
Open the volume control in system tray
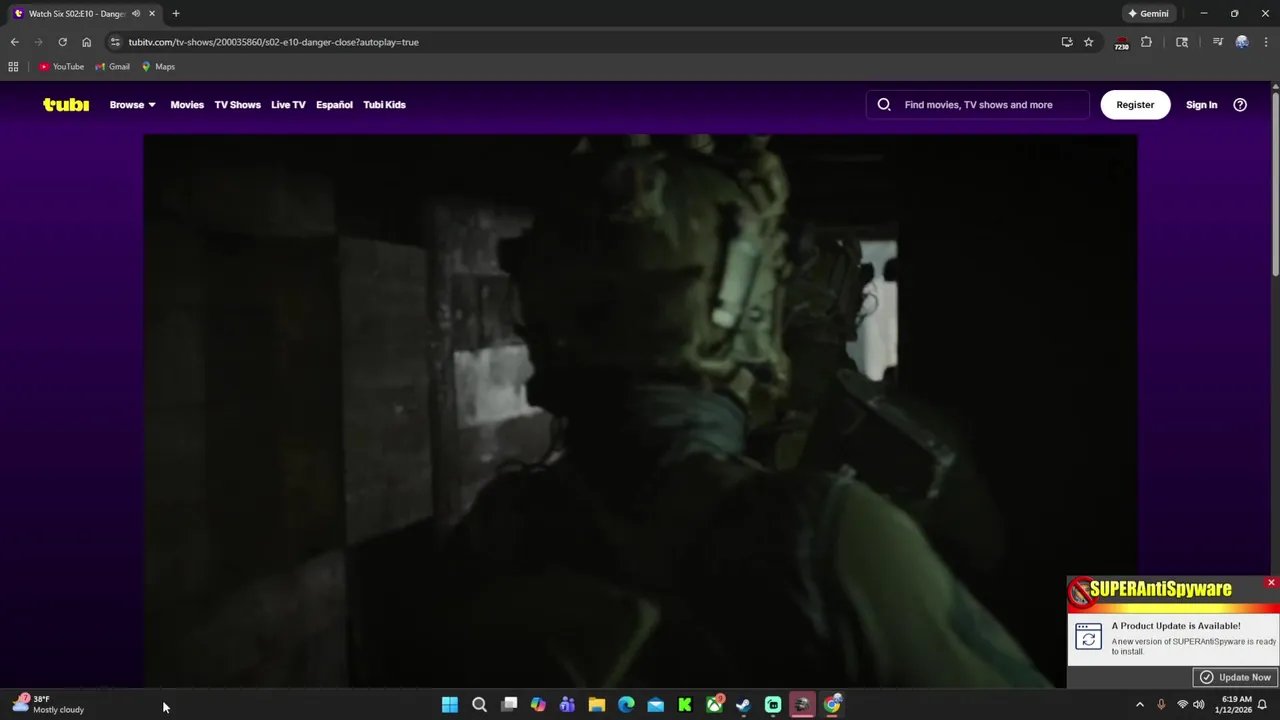[x=1198, y=705]
